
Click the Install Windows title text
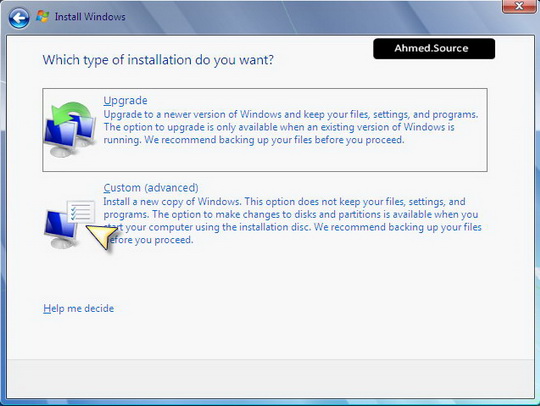coord(90,17)
